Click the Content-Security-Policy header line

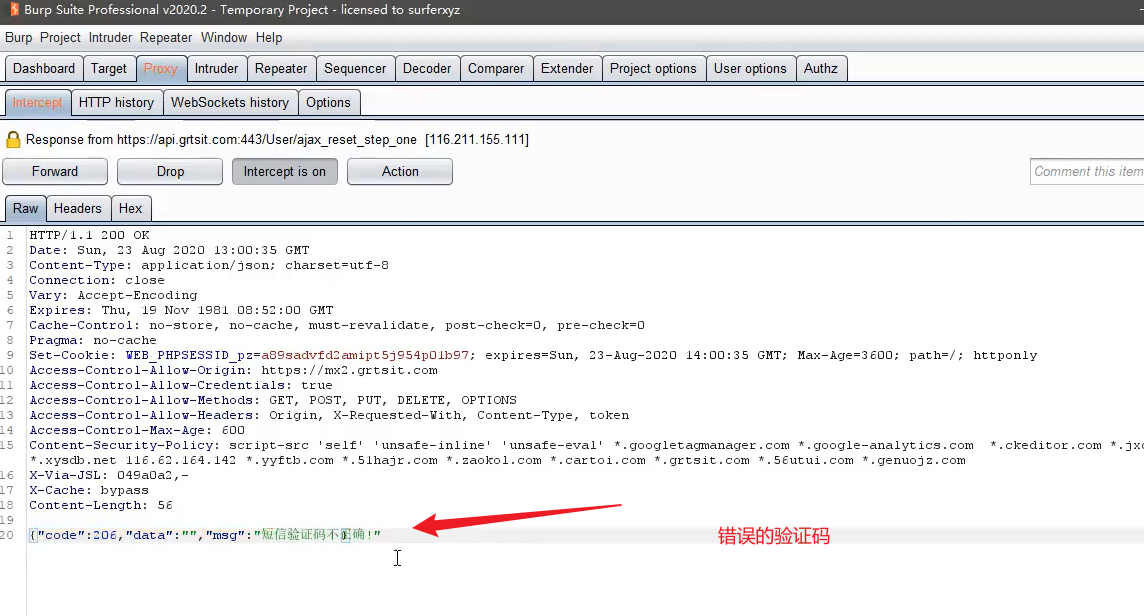point(587,453)
